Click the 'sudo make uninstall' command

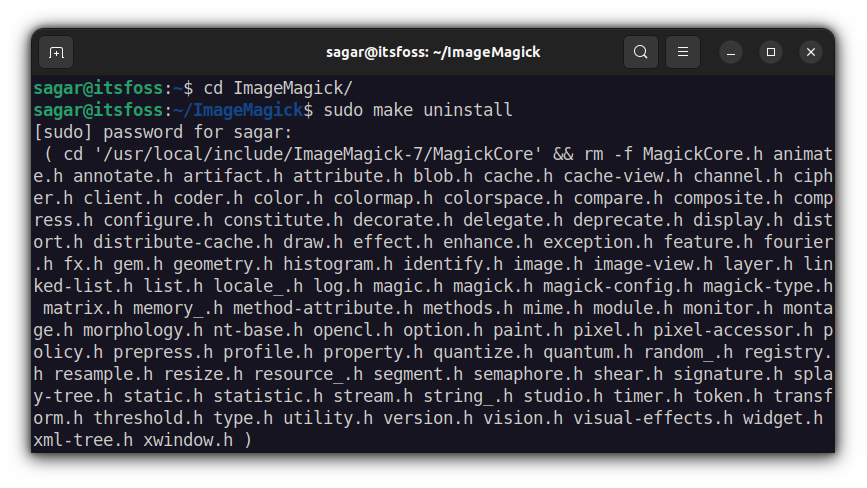pyautogui.click(x=418, y=110)
